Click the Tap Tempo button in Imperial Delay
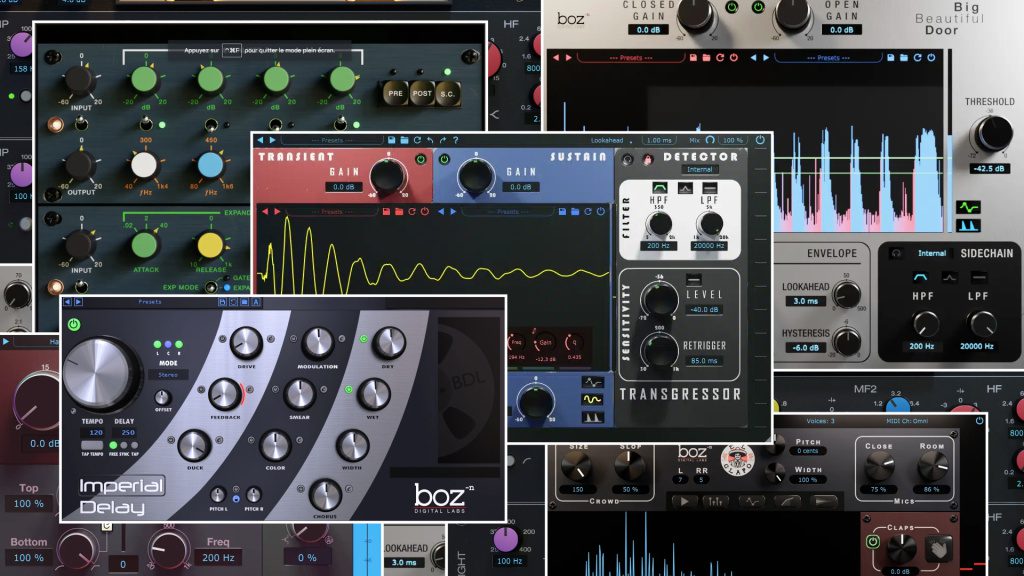 point(93,445)
